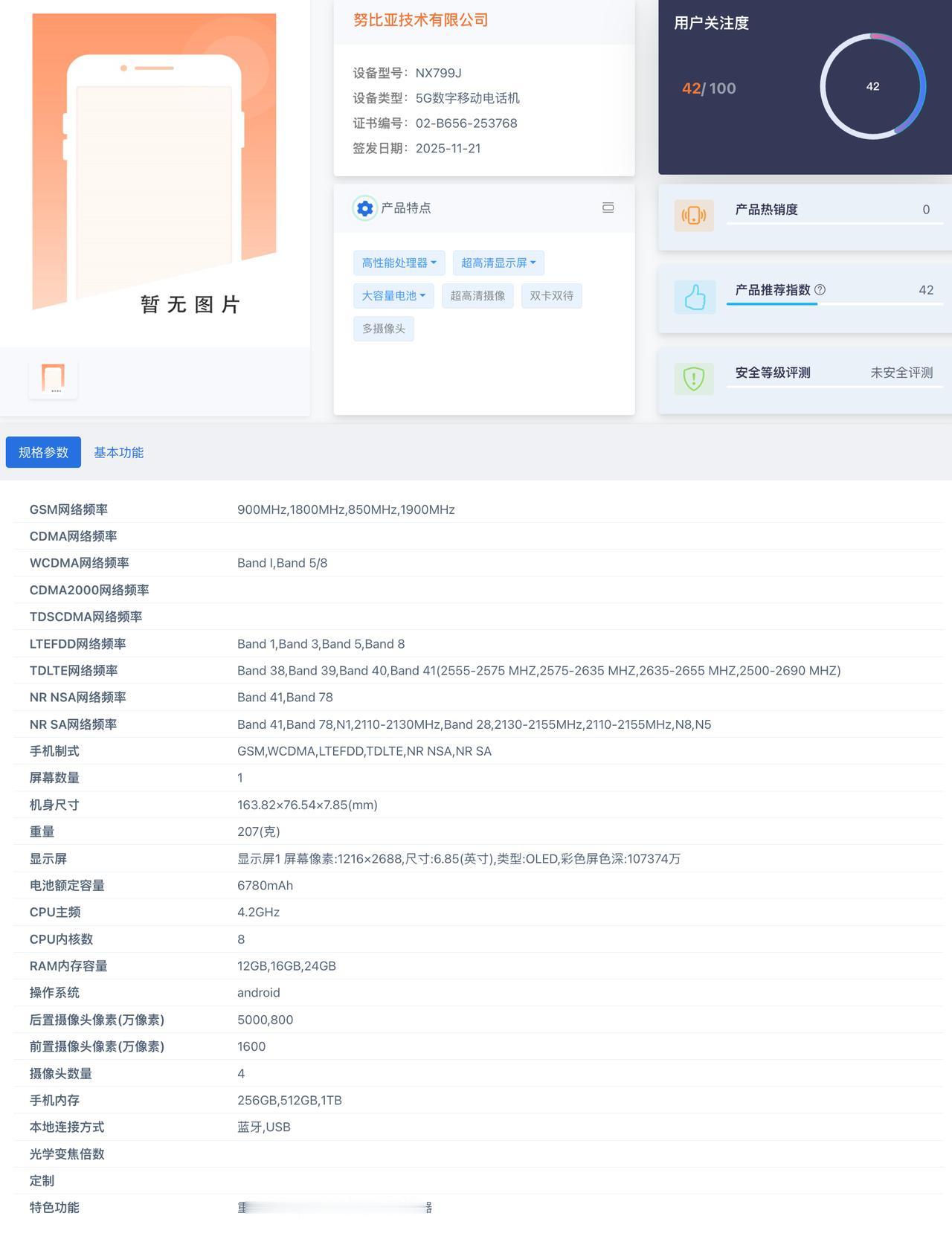
Task: Click the 光学变焦倍数 row label
Action: pos(67,1154)
